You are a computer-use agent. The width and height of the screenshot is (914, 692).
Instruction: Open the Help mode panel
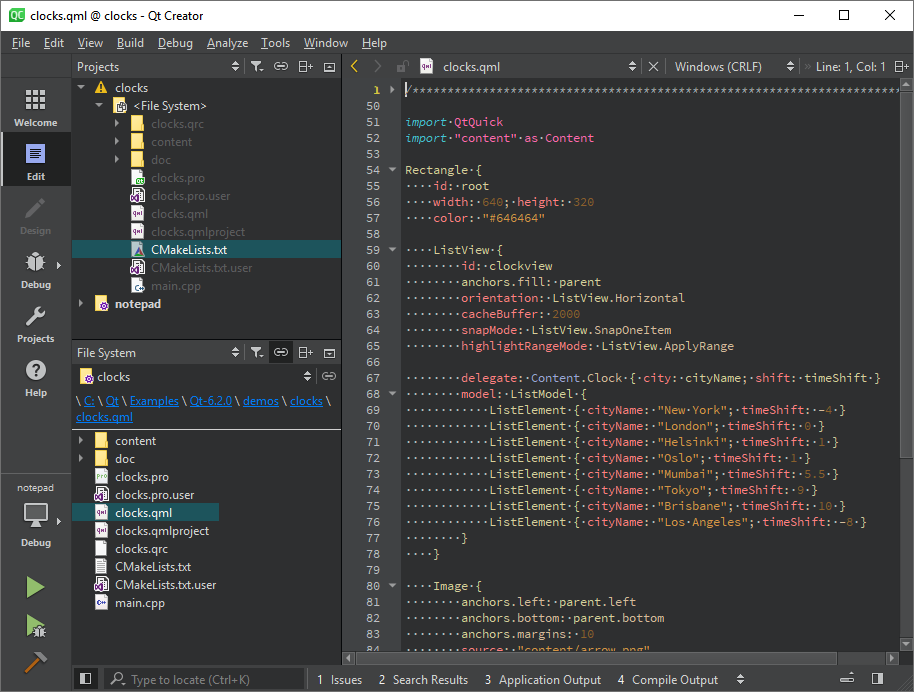click(x=34, y=378)
